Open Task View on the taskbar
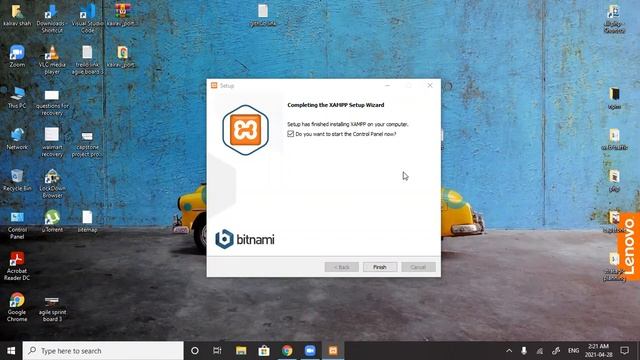This screenshot has width=640, height=360. (x=217, y=351)
